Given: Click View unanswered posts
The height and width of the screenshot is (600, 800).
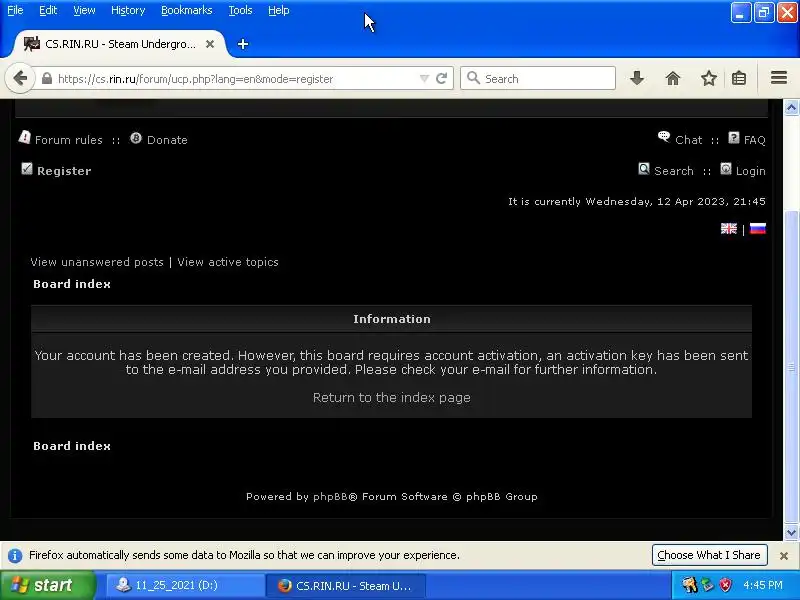Looking at the screenshot, I should (x=97, y=262).
